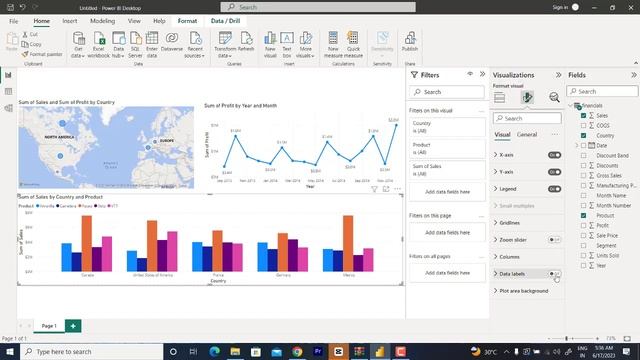Collapse the Fields pane
This screenshot has height=360, width=640.
pyautogui.click(x=633, y=75)
